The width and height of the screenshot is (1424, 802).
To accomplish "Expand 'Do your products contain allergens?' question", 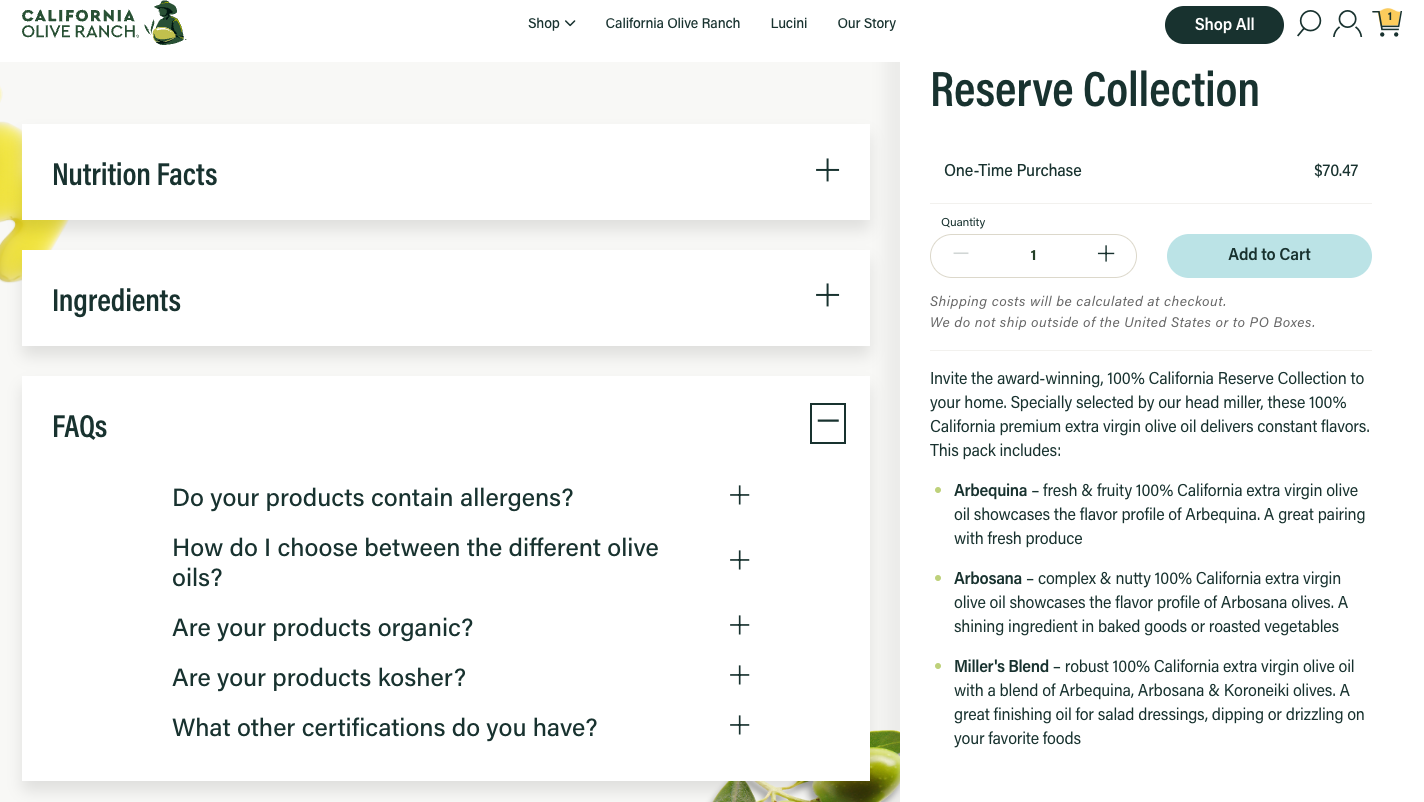I will [739, 496].
